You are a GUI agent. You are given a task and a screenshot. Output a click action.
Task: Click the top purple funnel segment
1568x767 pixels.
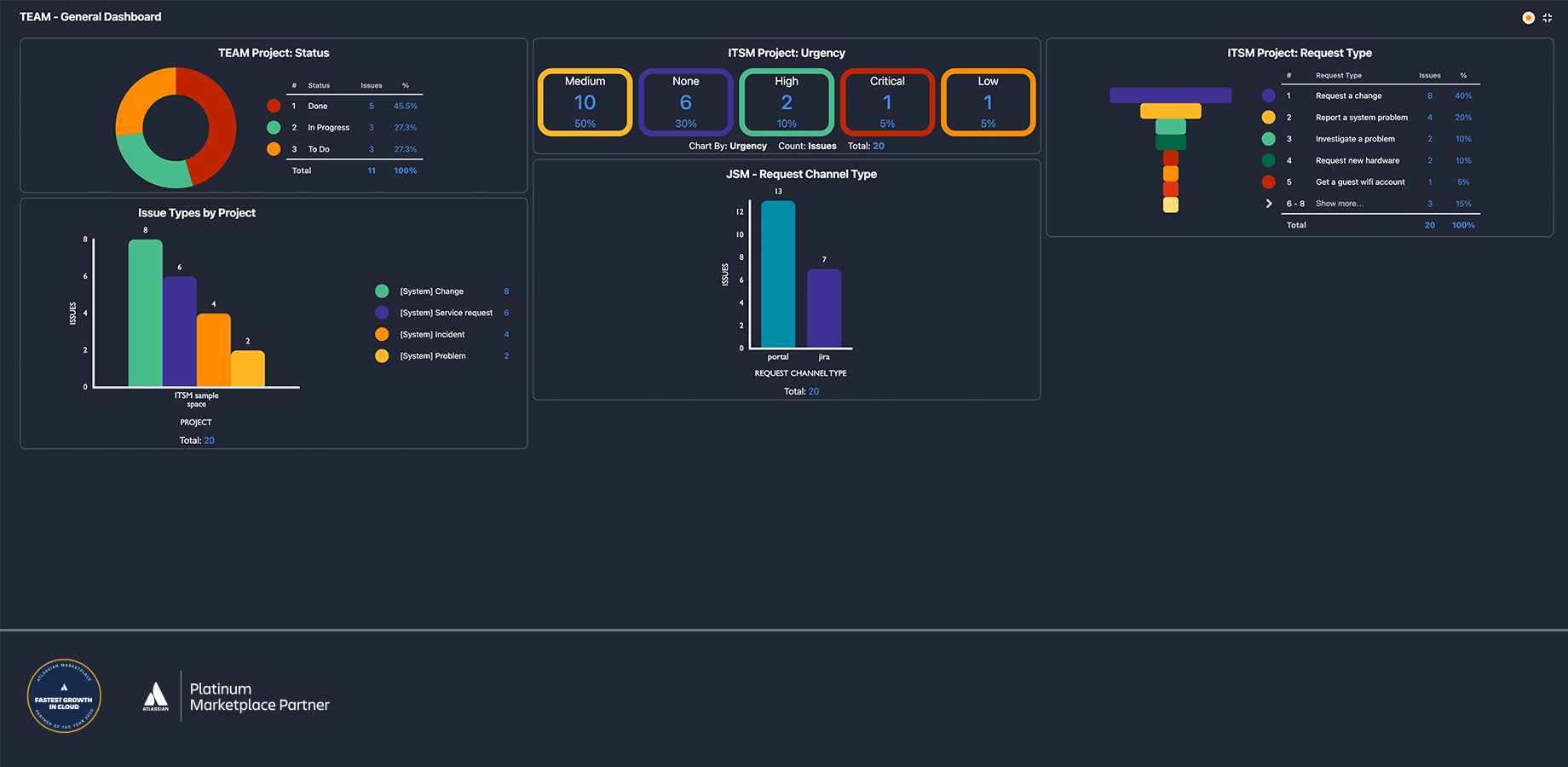pyautogui.click(x=1171, y=95)
